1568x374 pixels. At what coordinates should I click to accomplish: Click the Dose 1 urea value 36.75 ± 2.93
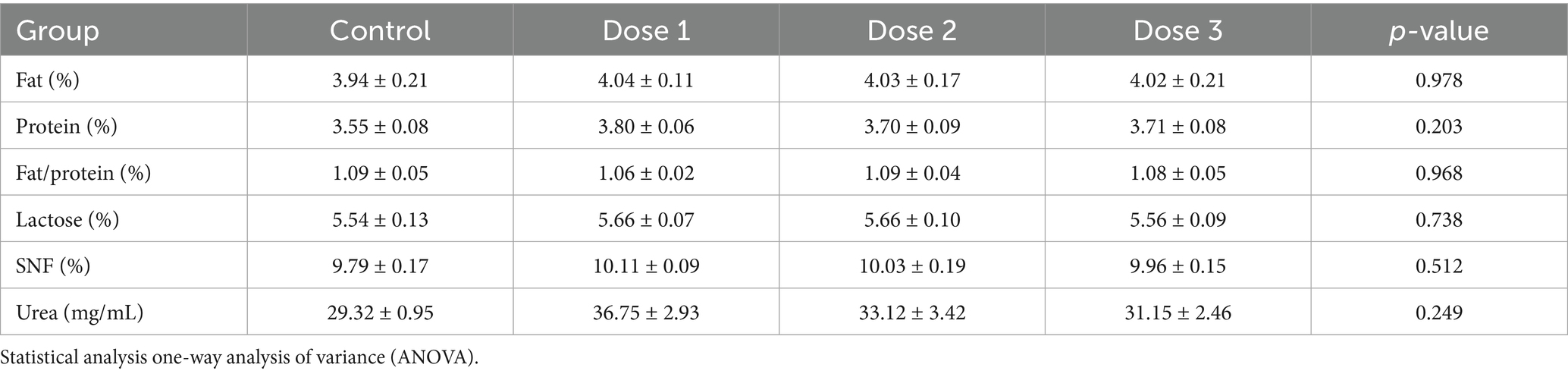tap(646, 313)
